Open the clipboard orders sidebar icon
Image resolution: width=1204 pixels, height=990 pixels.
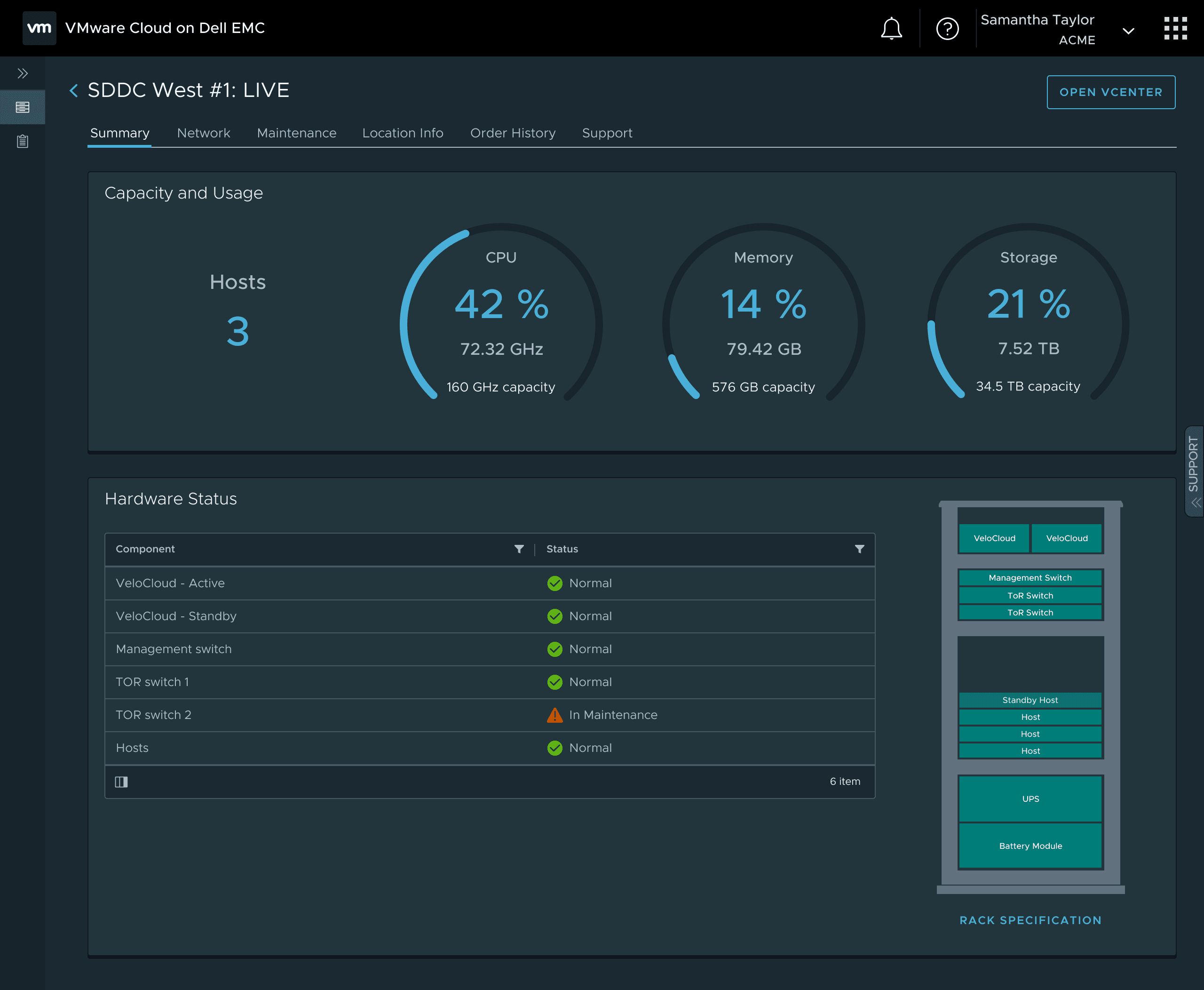(x=23, y=141)
